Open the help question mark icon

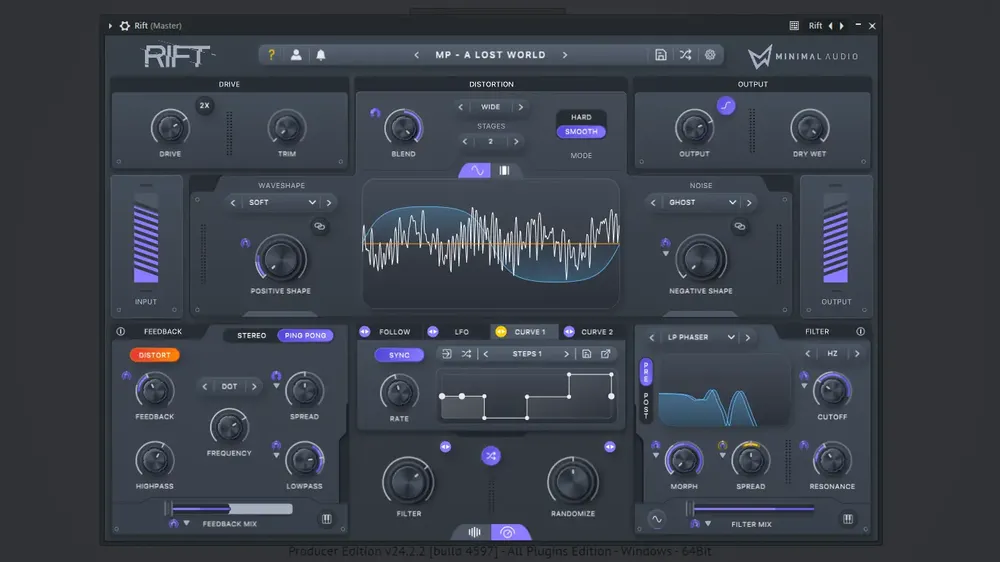[271, 55]
